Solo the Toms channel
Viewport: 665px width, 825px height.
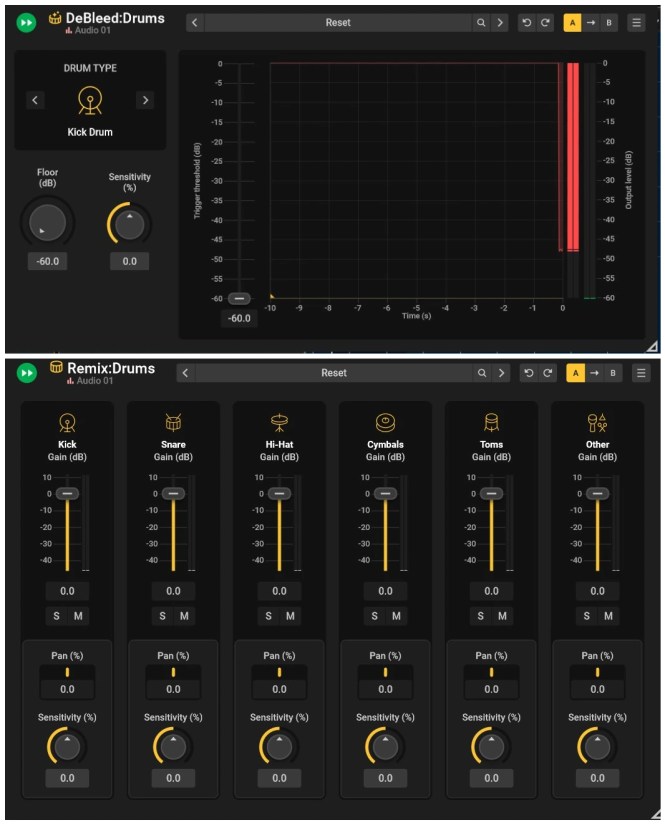pyautogui.click(x=480, y=616)
